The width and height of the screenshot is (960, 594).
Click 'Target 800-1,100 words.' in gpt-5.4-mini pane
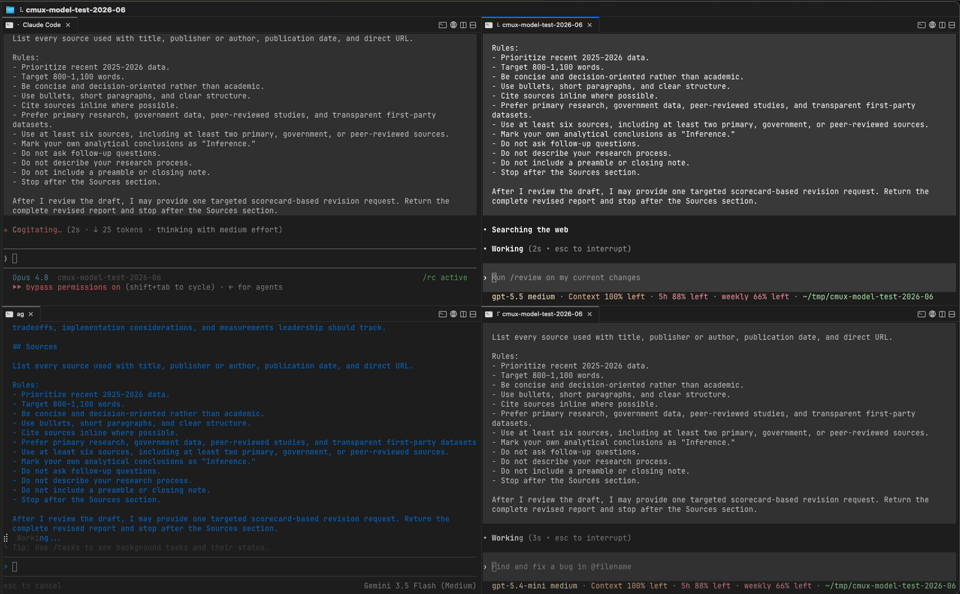pyautogui.click(x=552, y=375)
